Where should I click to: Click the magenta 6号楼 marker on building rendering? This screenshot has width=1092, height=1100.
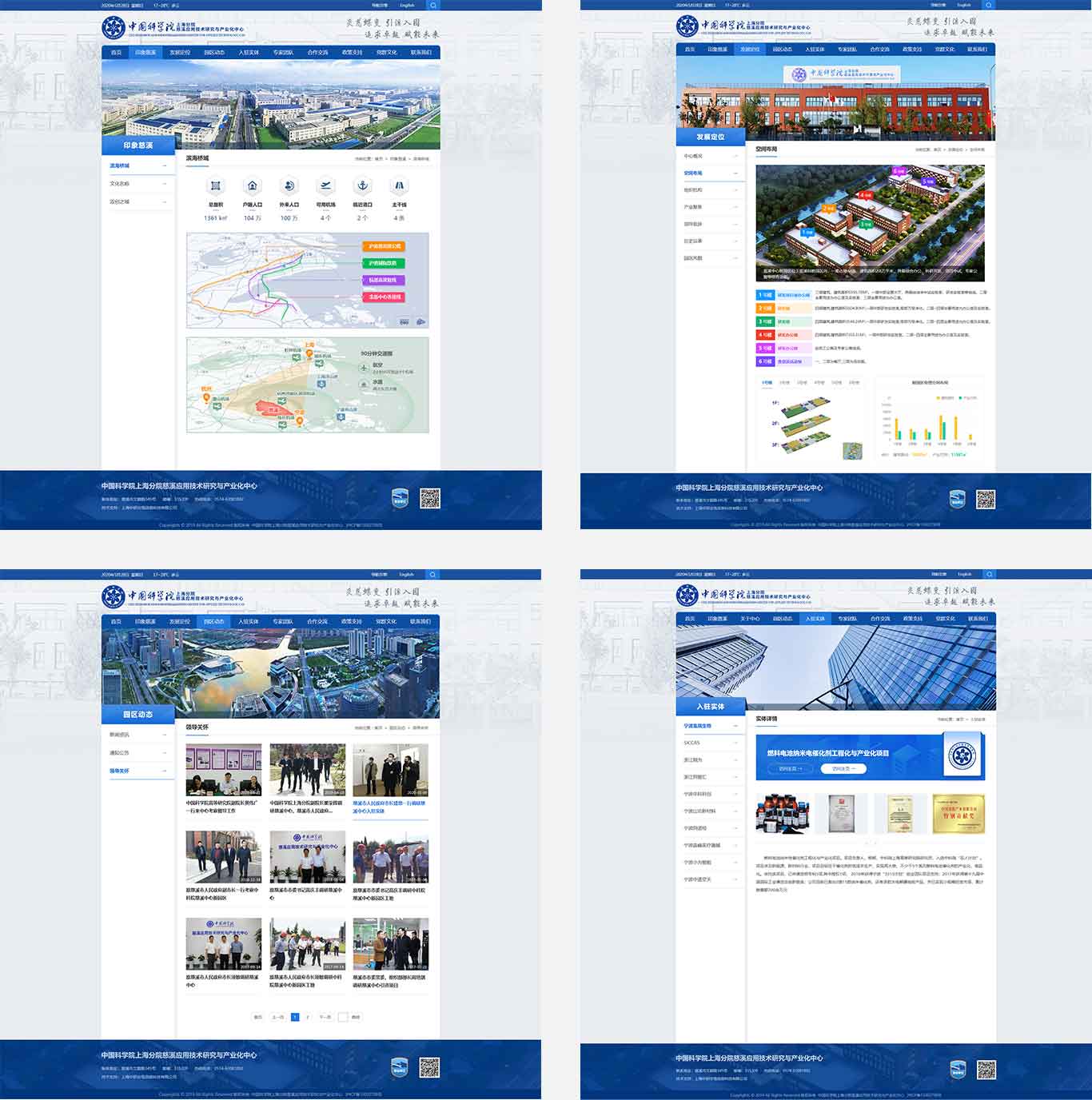[899, 171]
